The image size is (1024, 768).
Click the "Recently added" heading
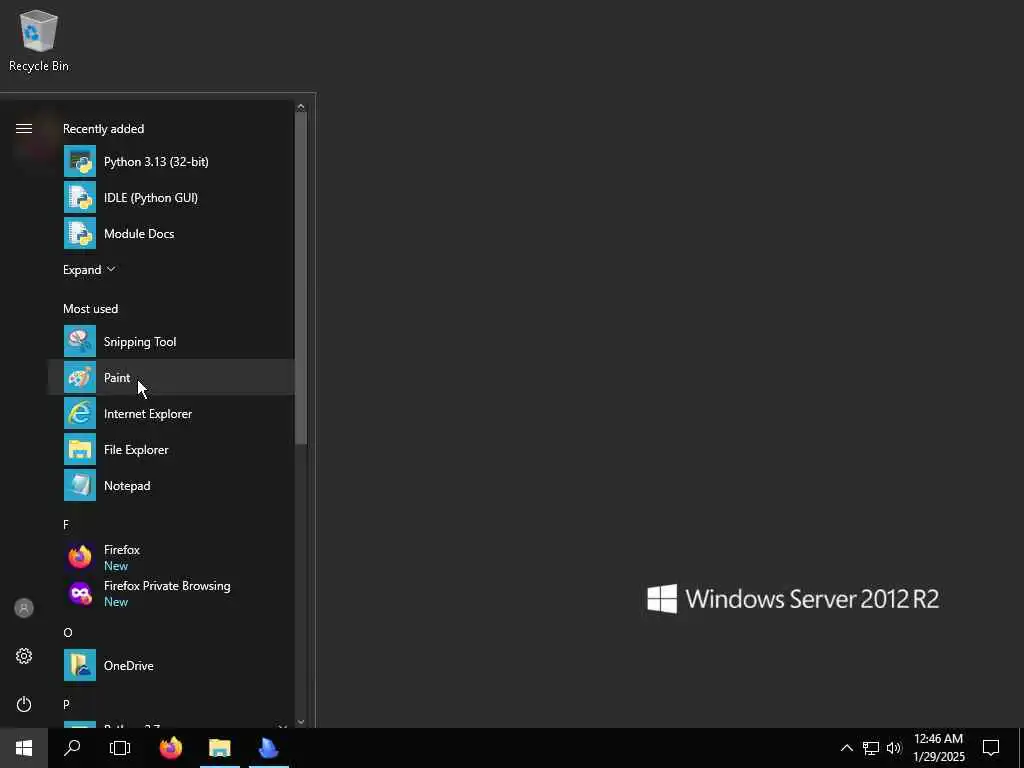click(x=103, y=129)
